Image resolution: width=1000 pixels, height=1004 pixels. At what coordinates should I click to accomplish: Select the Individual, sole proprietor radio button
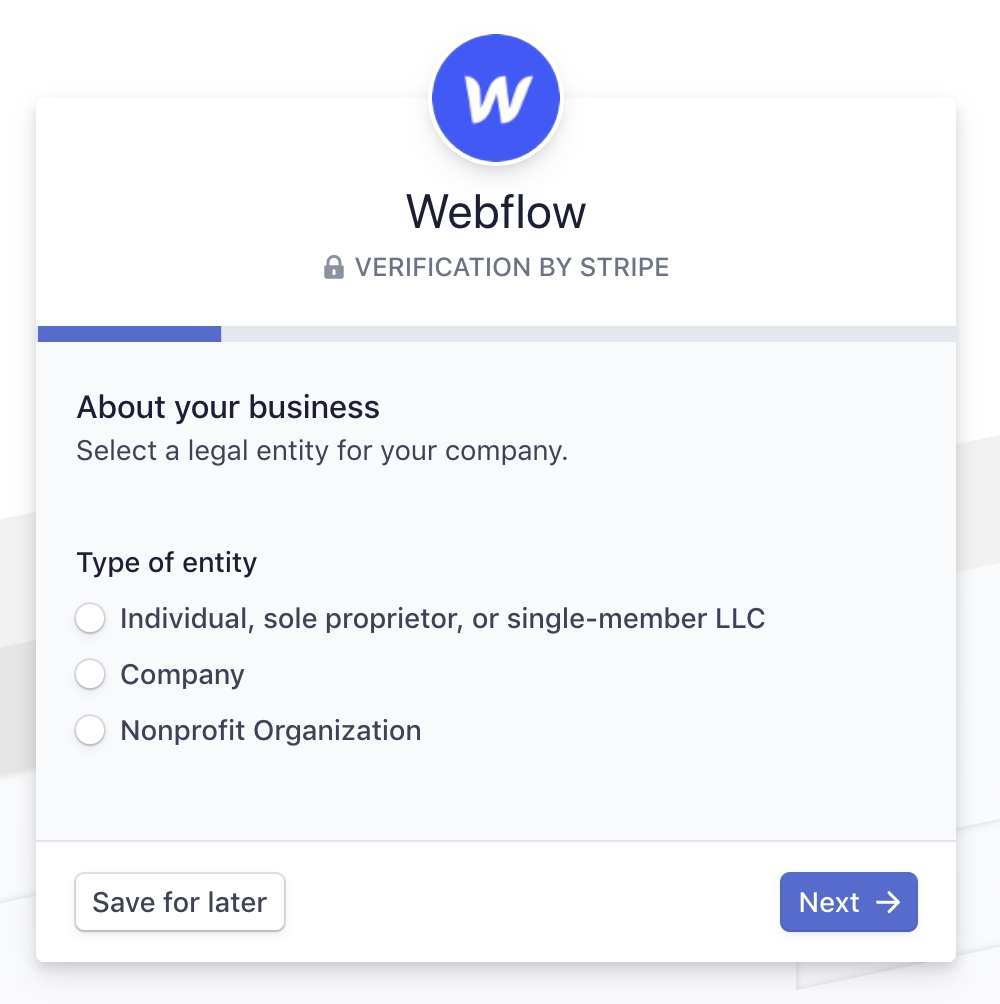click(90, 619)
